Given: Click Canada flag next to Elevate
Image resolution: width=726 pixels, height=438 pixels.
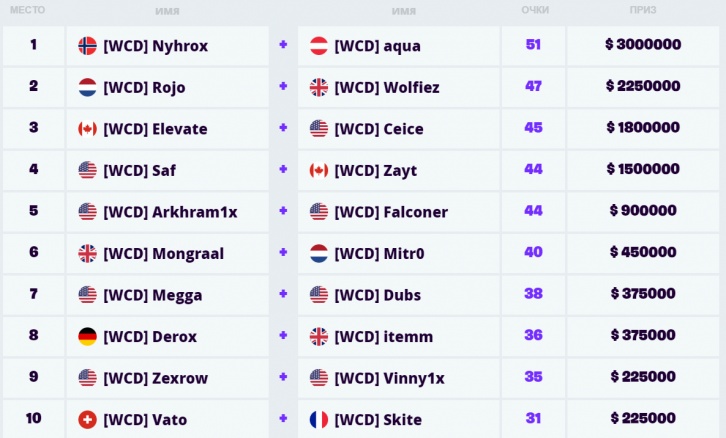Looking at the screenshot, I should click(x=88, y=129).
